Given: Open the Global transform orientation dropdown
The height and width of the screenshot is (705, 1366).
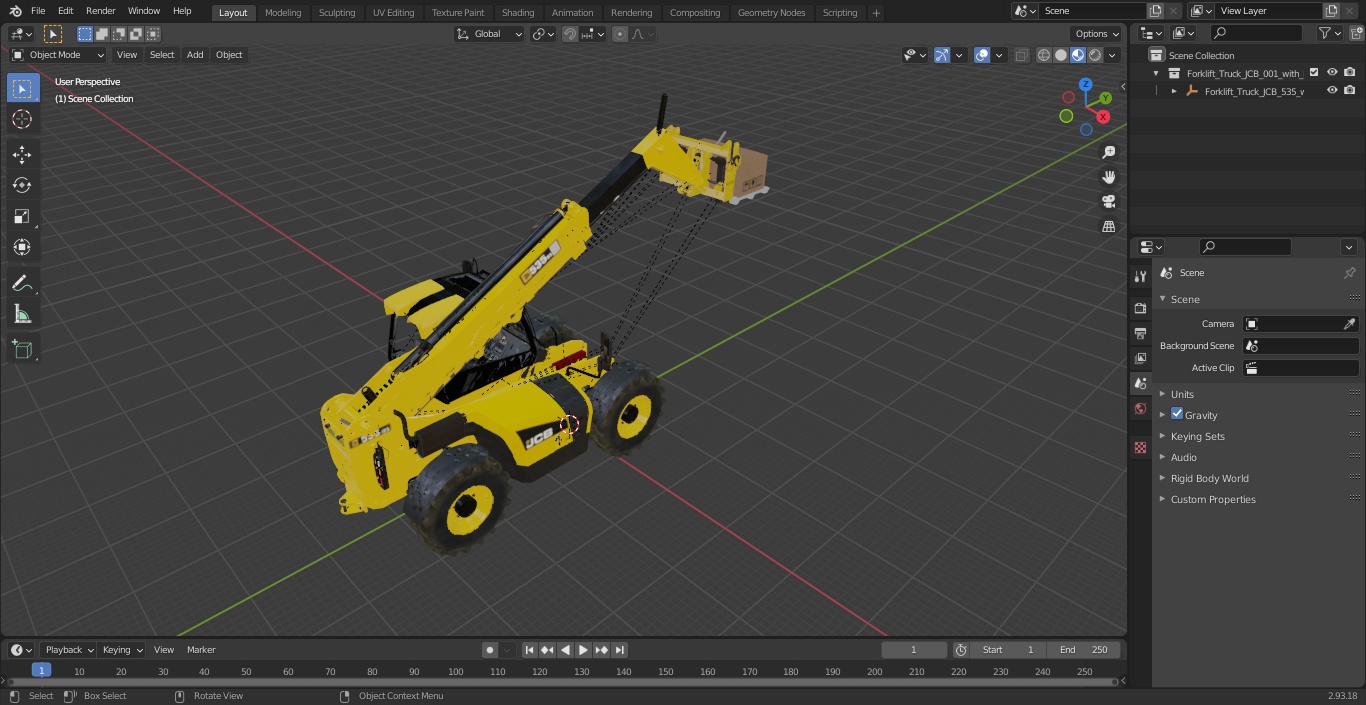Looking at the screenshot, I should tap(489, 34).
